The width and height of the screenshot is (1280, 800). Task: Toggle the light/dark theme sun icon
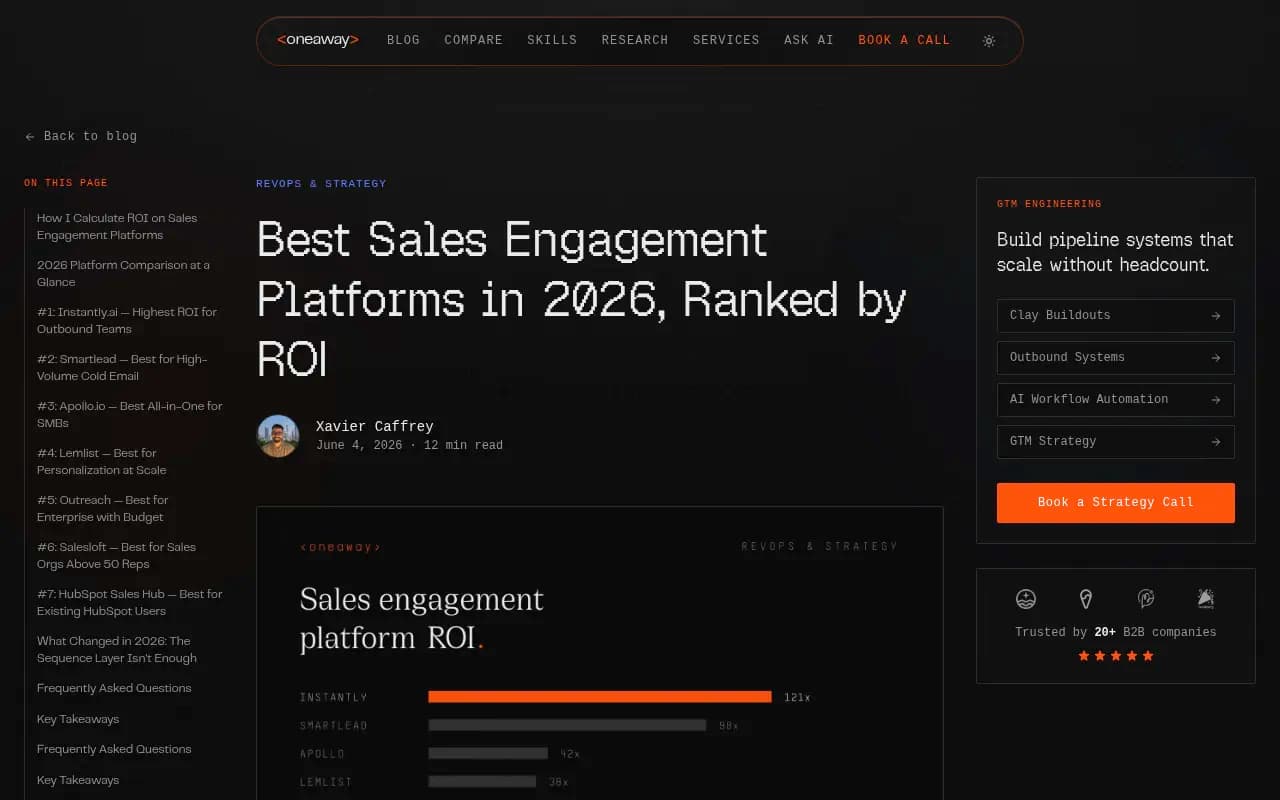(989, 41)
